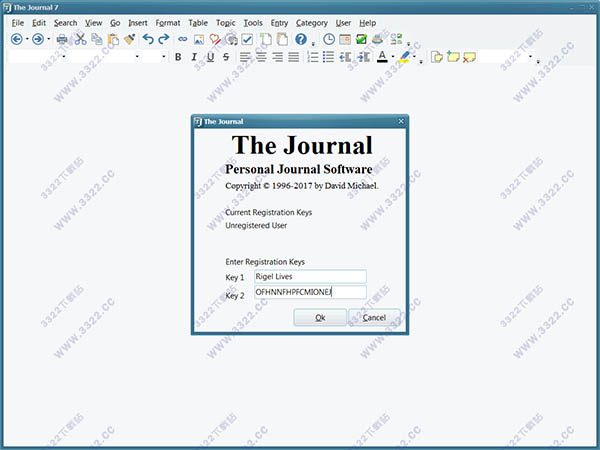Open the Insert menu
The image size is (600, 450).
point(138,23)
